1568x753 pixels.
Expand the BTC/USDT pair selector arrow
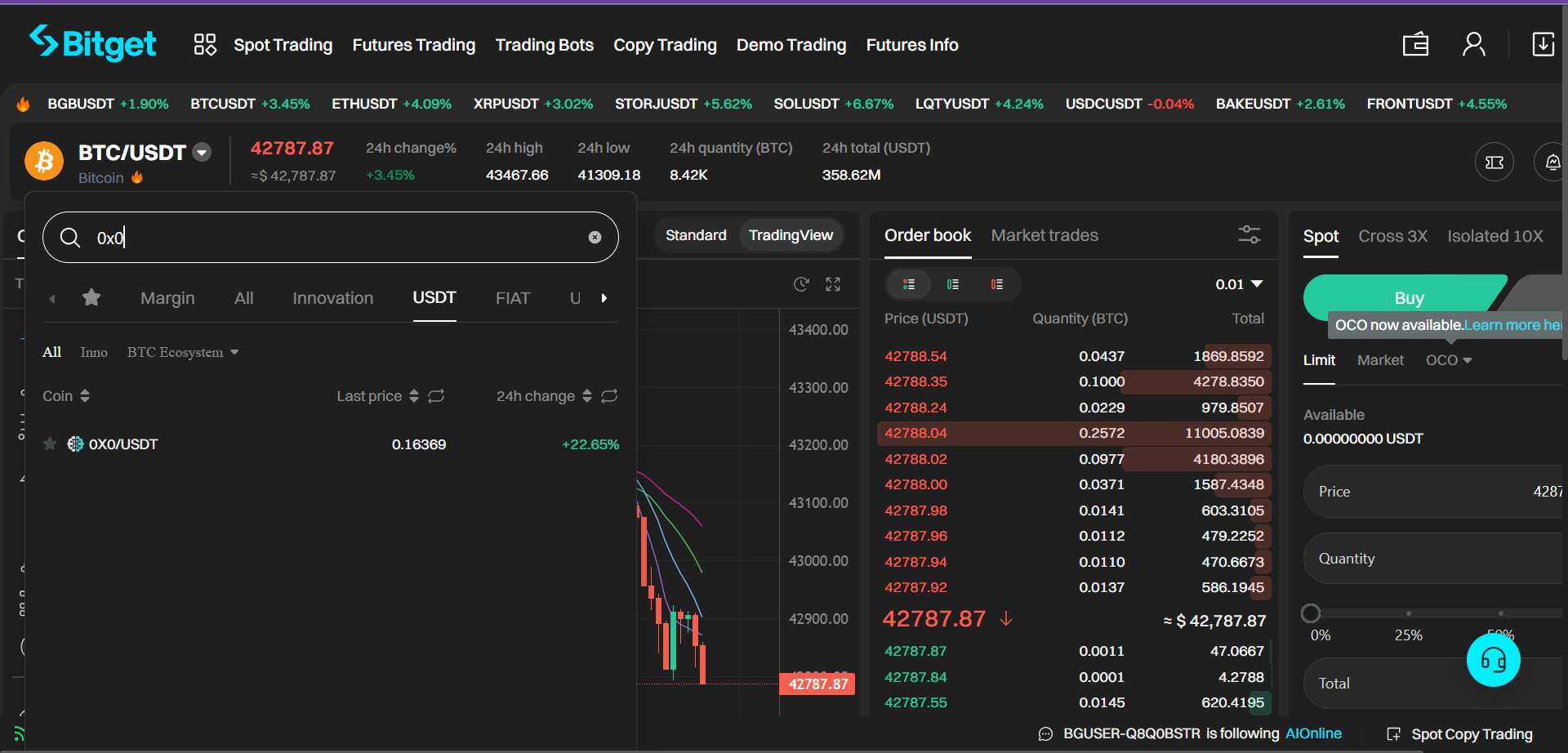[202, 152]
